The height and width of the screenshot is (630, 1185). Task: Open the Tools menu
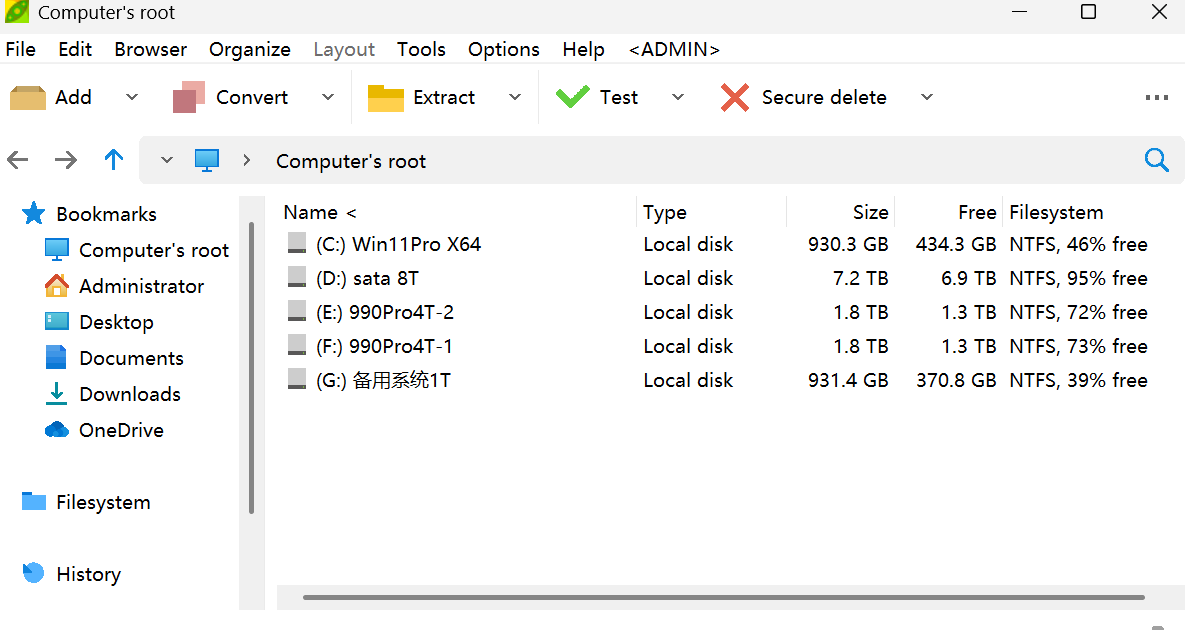tap(421, 49)
